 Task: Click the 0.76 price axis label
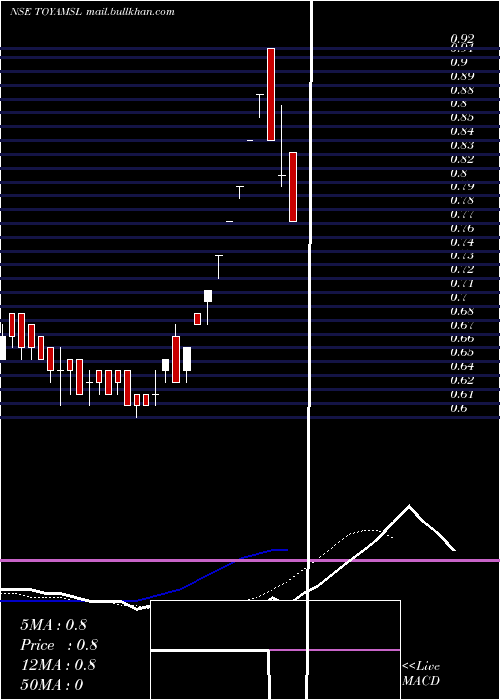coord(462,228)
